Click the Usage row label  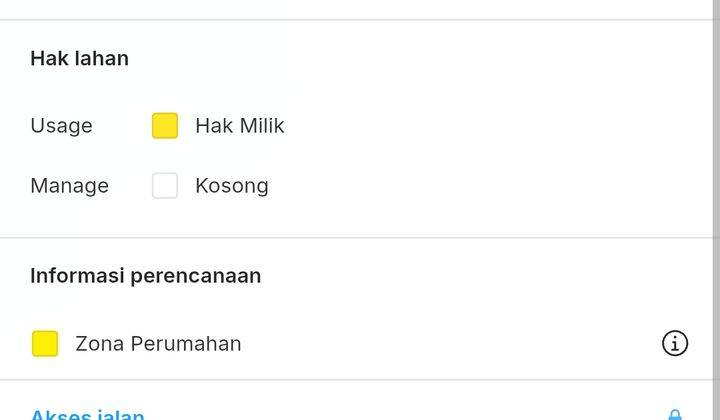click(x=62, y=126)
